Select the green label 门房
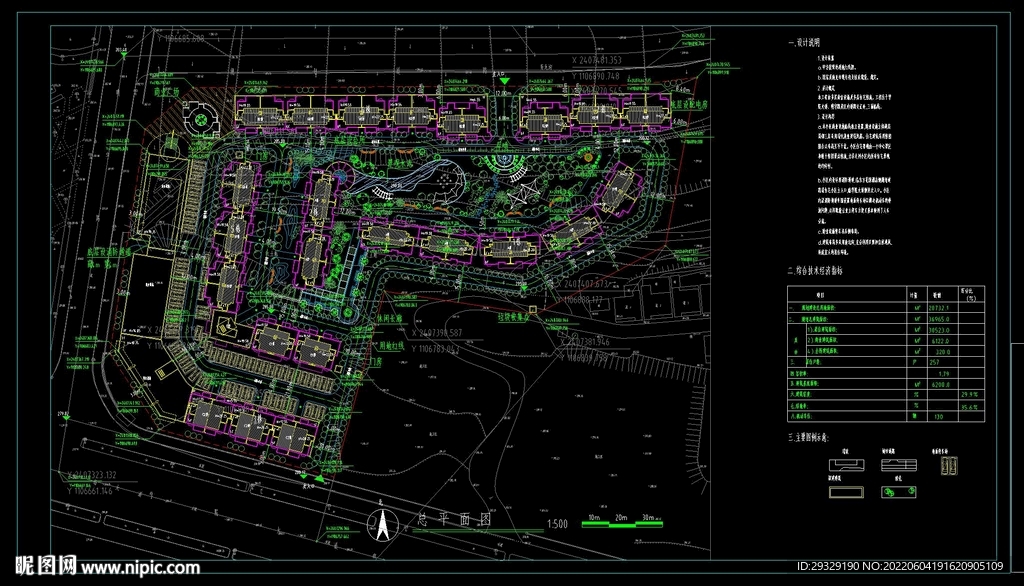 click(376, 361)
